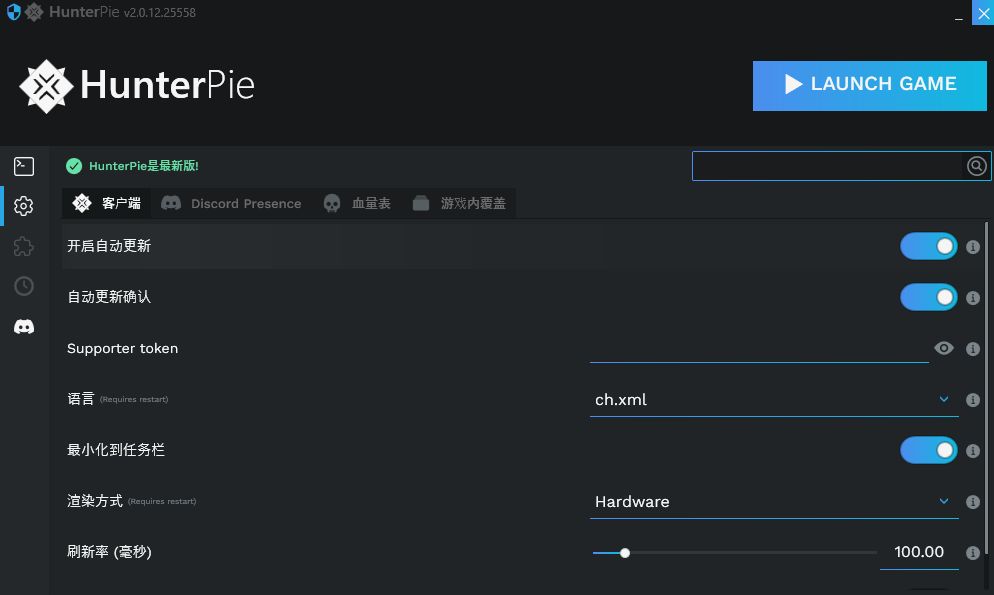This screenshot has width=994, height=595.
Task: Switch to the Discord Presence tab
Action: [x=232, y=203]
